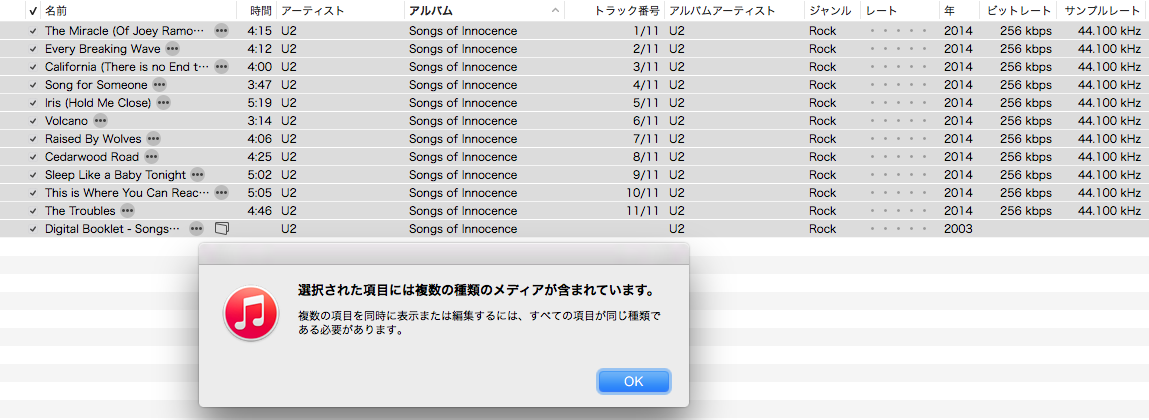Viewport: 1149px width, 420px height.
Task: Click the more icon next to Volcano
Action: coord(100,121)
